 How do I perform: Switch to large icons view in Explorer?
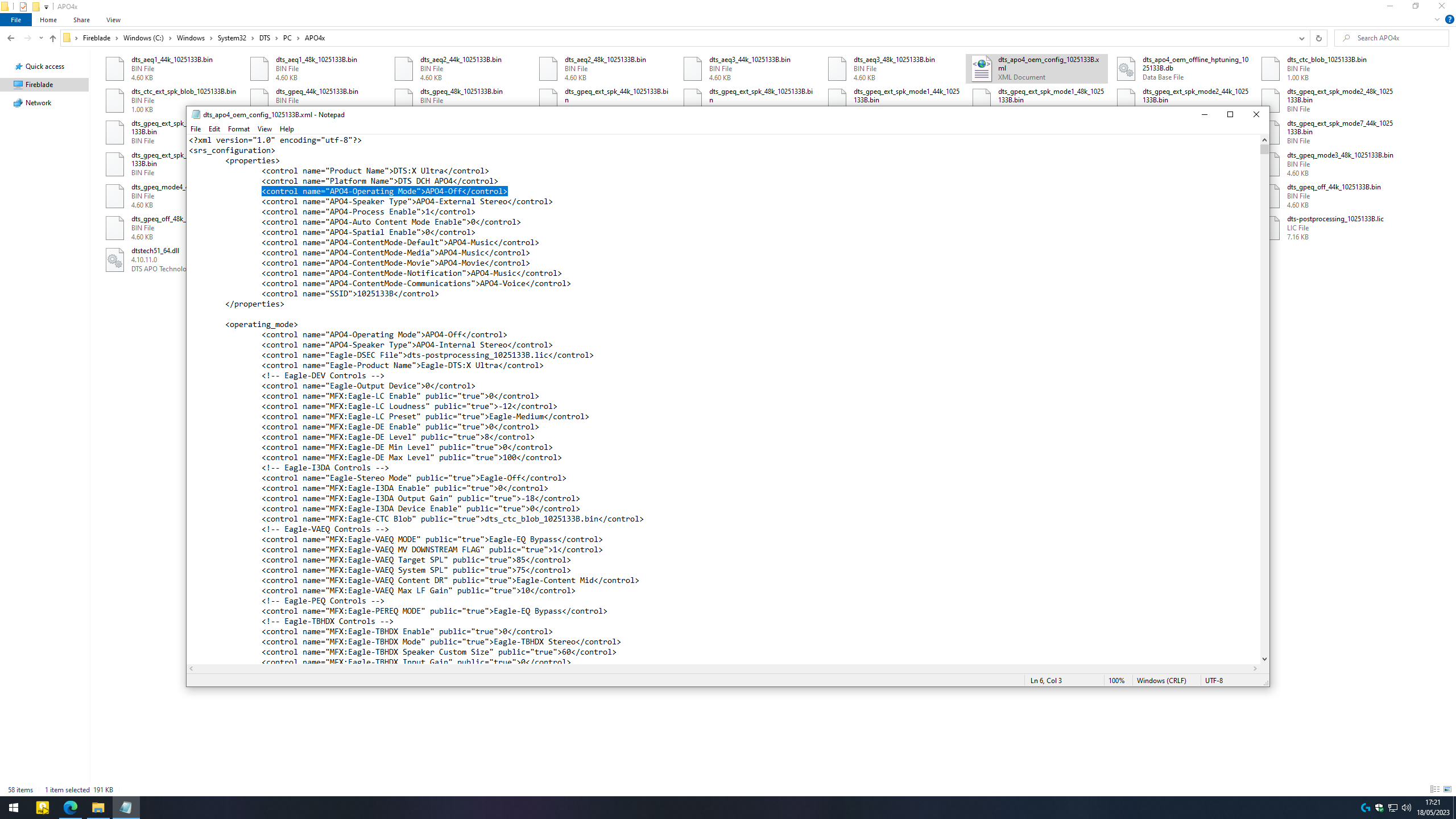pos(1447,789)
